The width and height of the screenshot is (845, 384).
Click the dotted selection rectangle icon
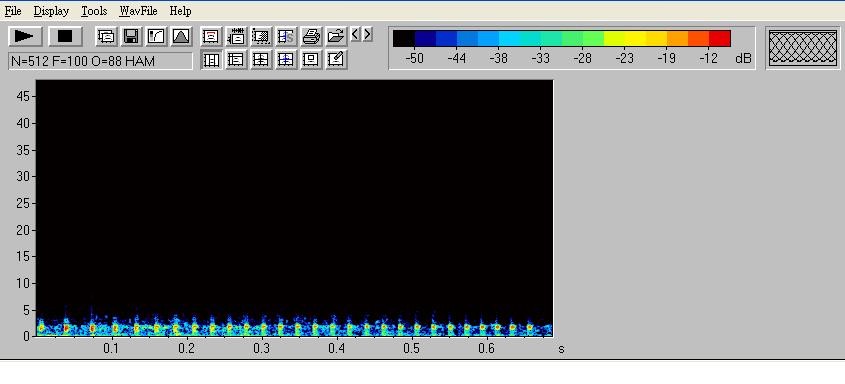click(261, 36)
